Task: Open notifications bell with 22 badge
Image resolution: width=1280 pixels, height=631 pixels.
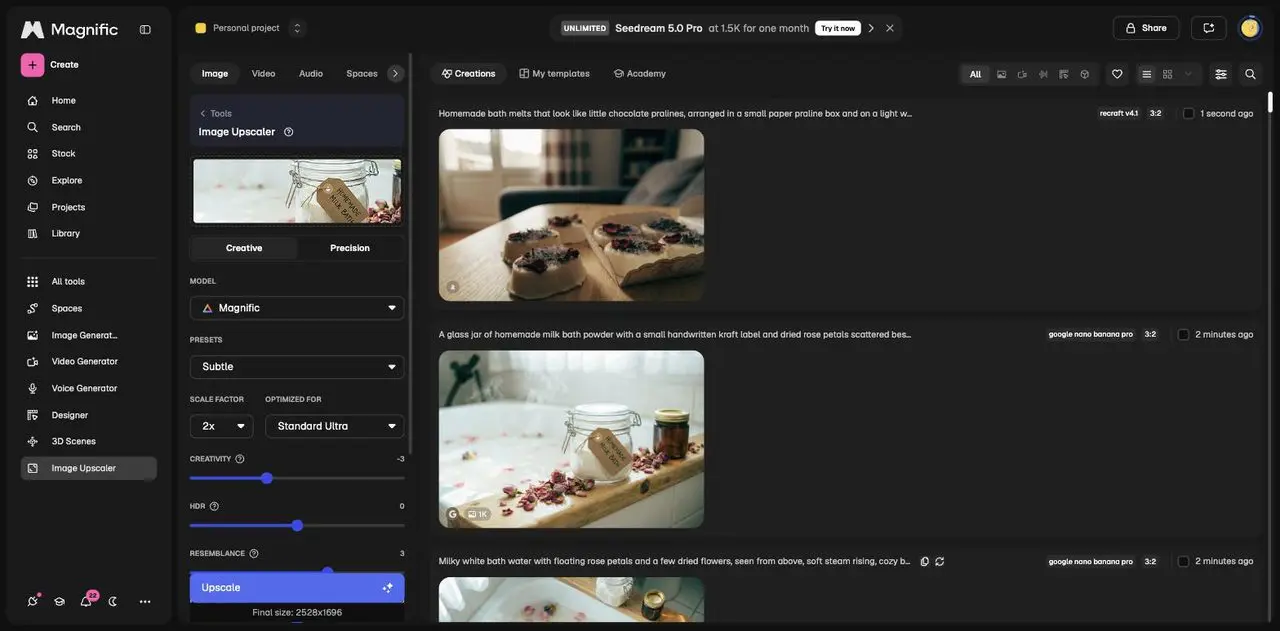Action: click(86, 601)
